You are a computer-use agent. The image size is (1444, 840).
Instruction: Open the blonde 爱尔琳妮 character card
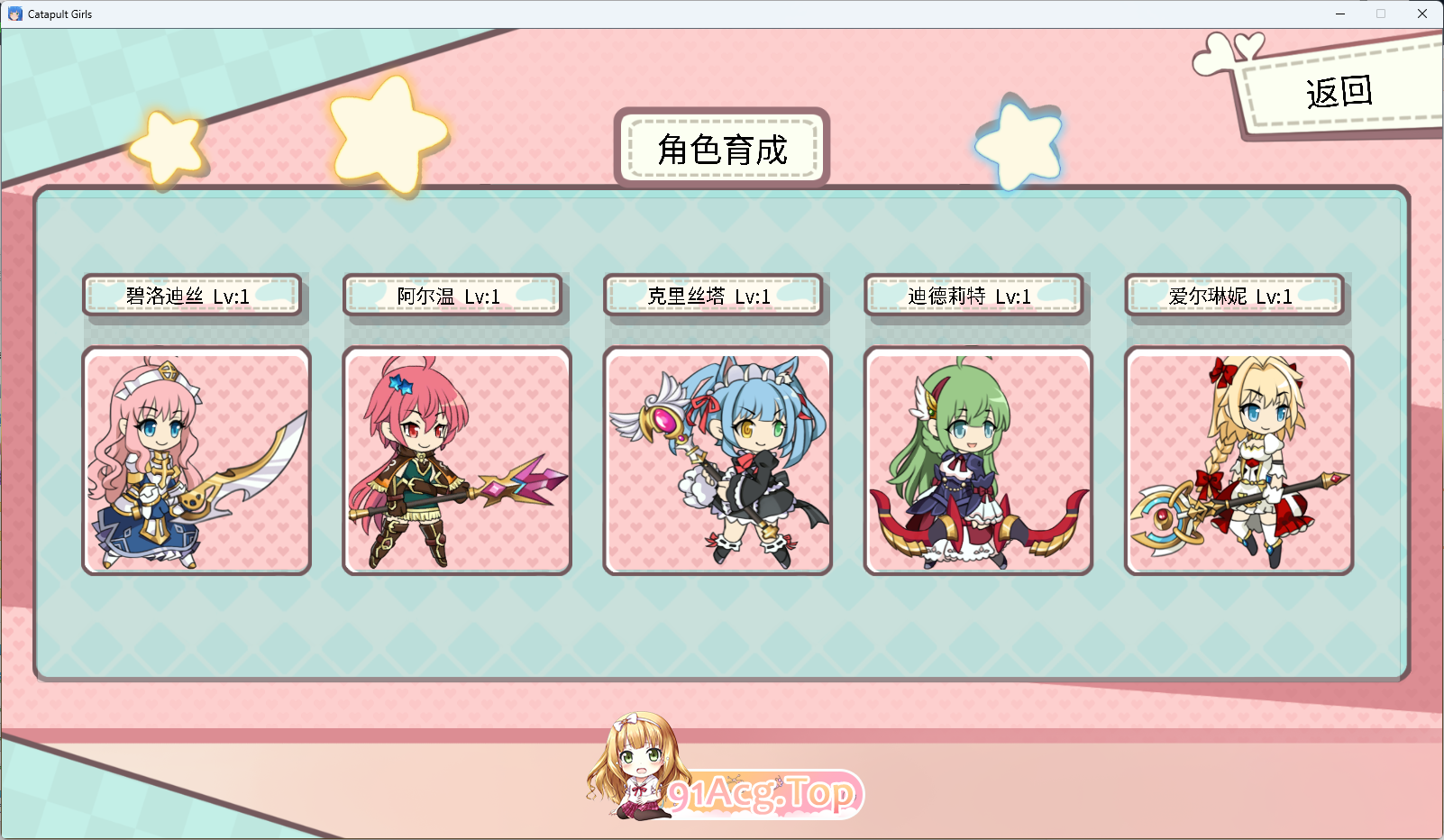pyautogui.click(x=1238, y=461)
